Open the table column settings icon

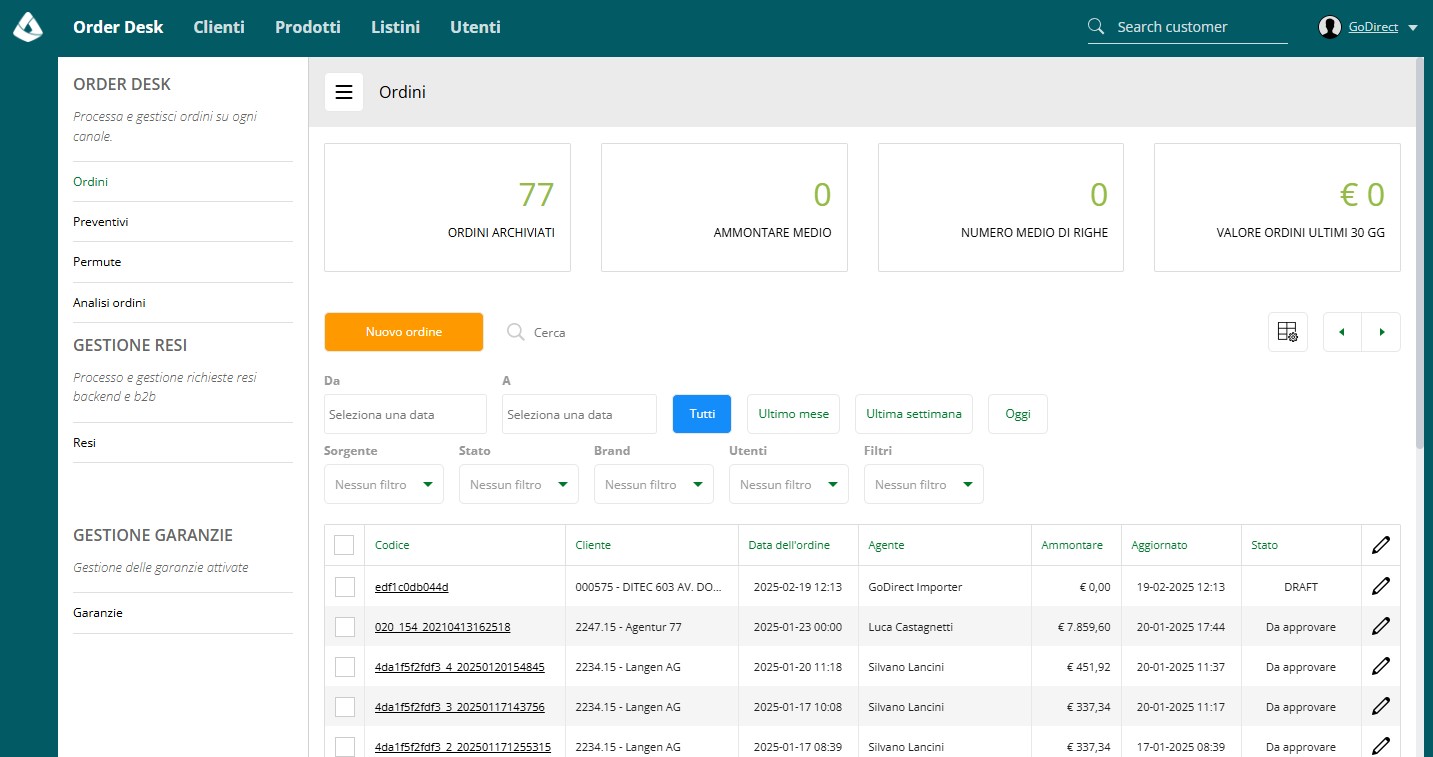(1287, 332)
